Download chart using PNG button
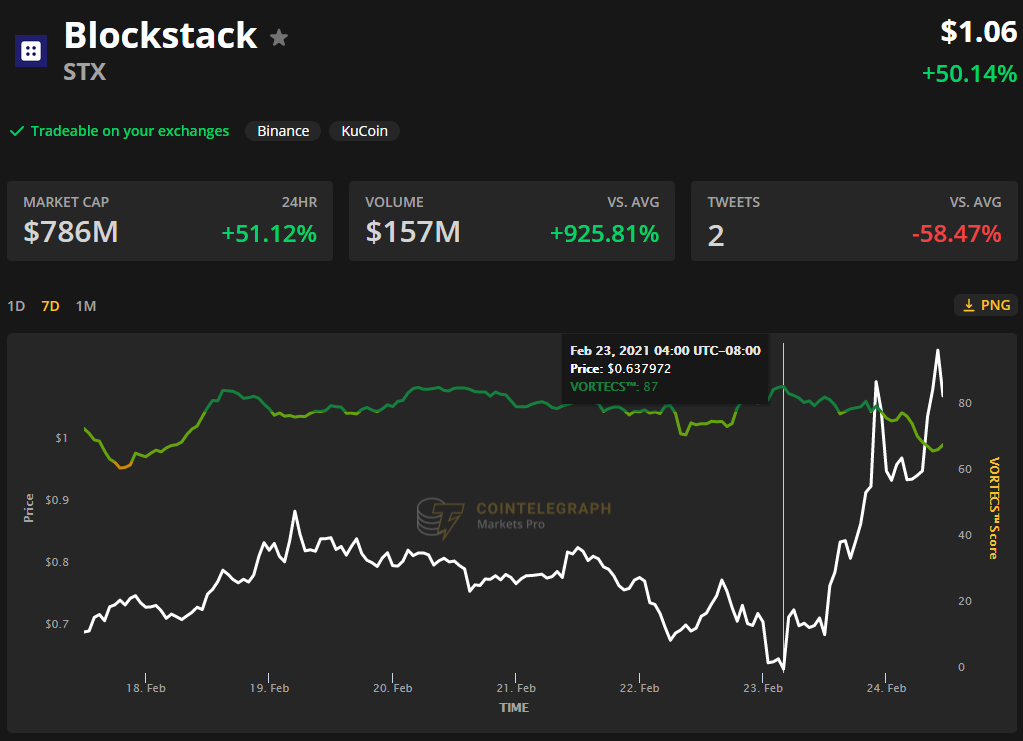 [x=986, y=305]
